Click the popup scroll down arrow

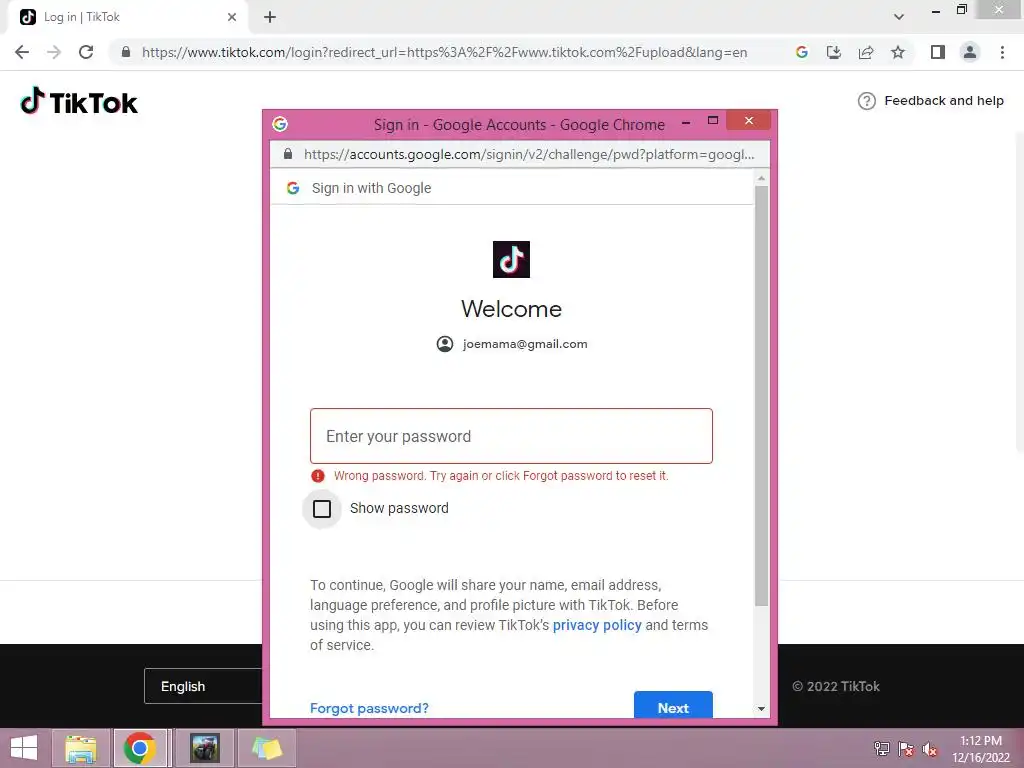pyautogui.click(x=761, y=709)
